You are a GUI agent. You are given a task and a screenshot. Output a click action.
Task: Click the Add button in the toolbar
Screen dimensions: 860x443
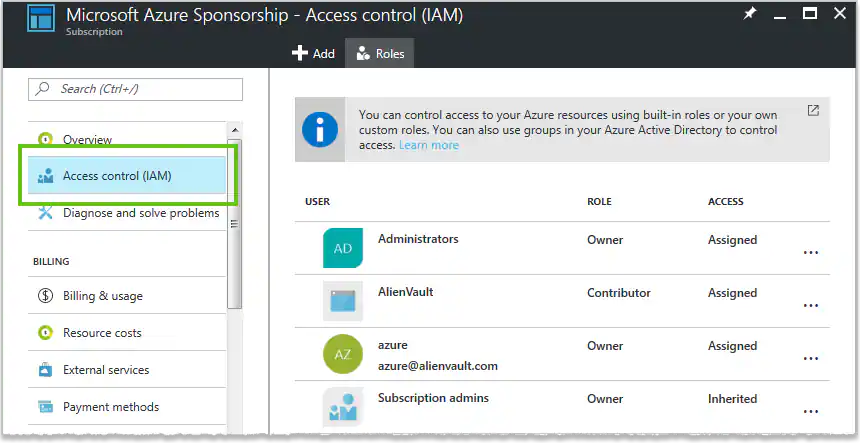point(313,53)
